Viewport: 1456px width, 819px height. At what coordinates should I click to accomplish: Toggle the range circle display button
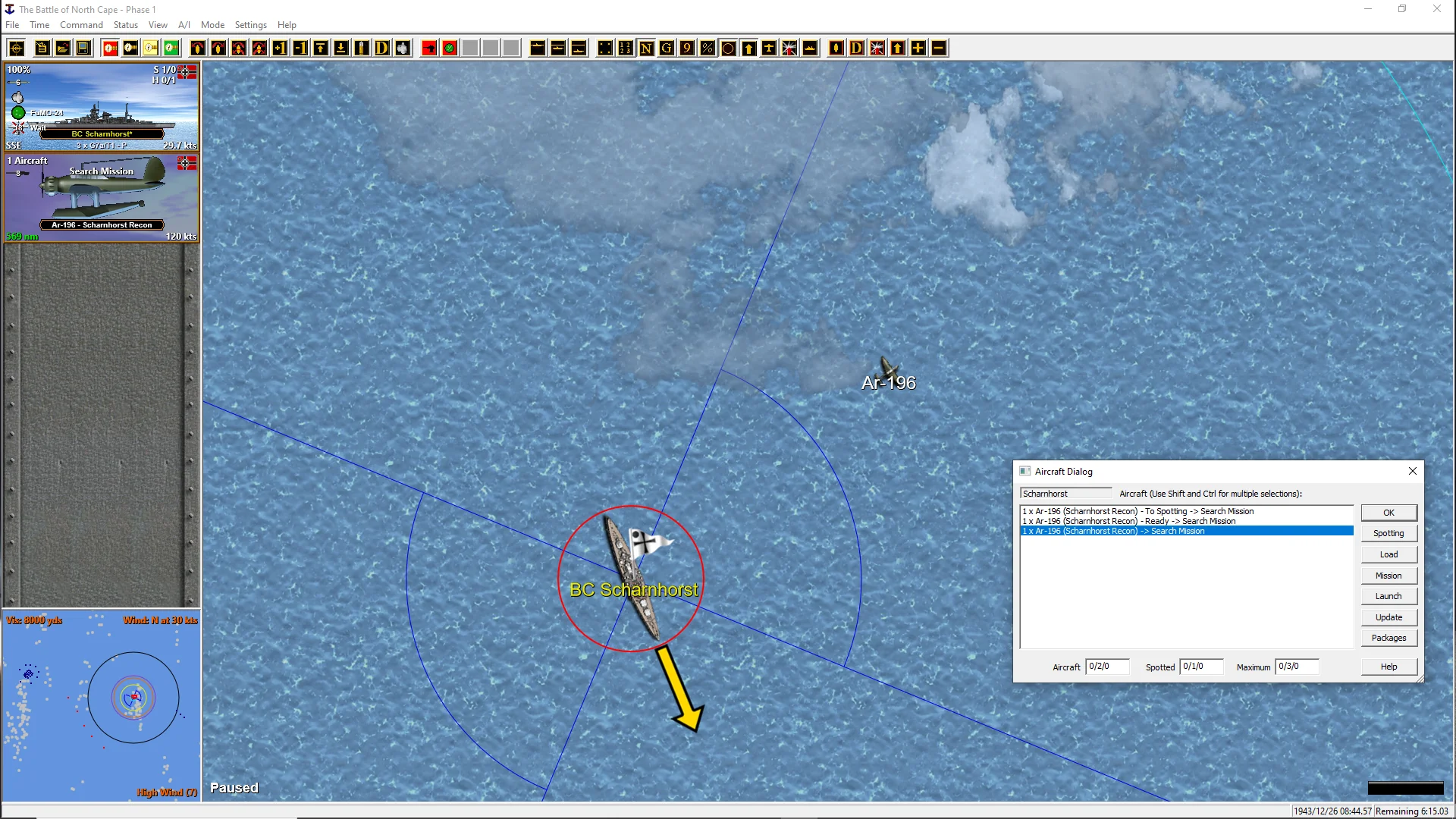point(728,49)
